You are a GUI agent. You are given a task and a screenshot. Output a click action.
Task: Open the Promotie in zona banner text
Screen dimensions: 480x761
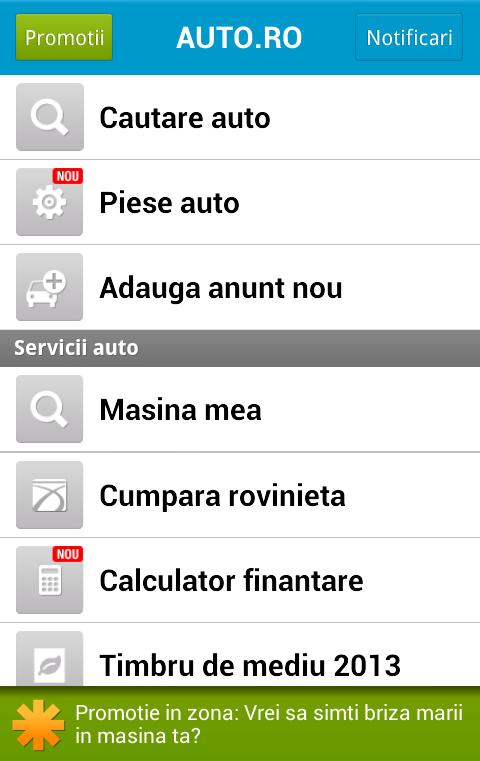pyautogui.click(x=269, y=725)
